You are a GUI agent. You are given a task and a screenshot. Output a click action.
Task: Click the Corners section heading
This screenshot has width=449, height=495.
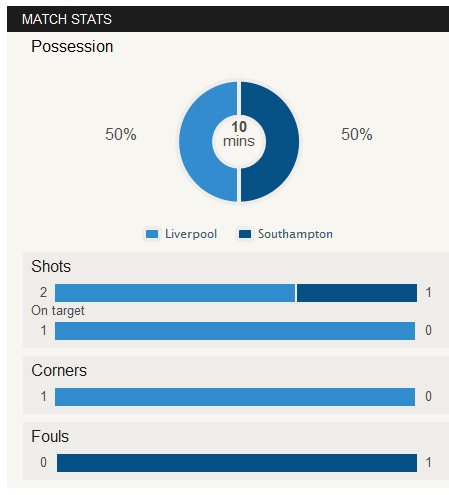point(59,371)
